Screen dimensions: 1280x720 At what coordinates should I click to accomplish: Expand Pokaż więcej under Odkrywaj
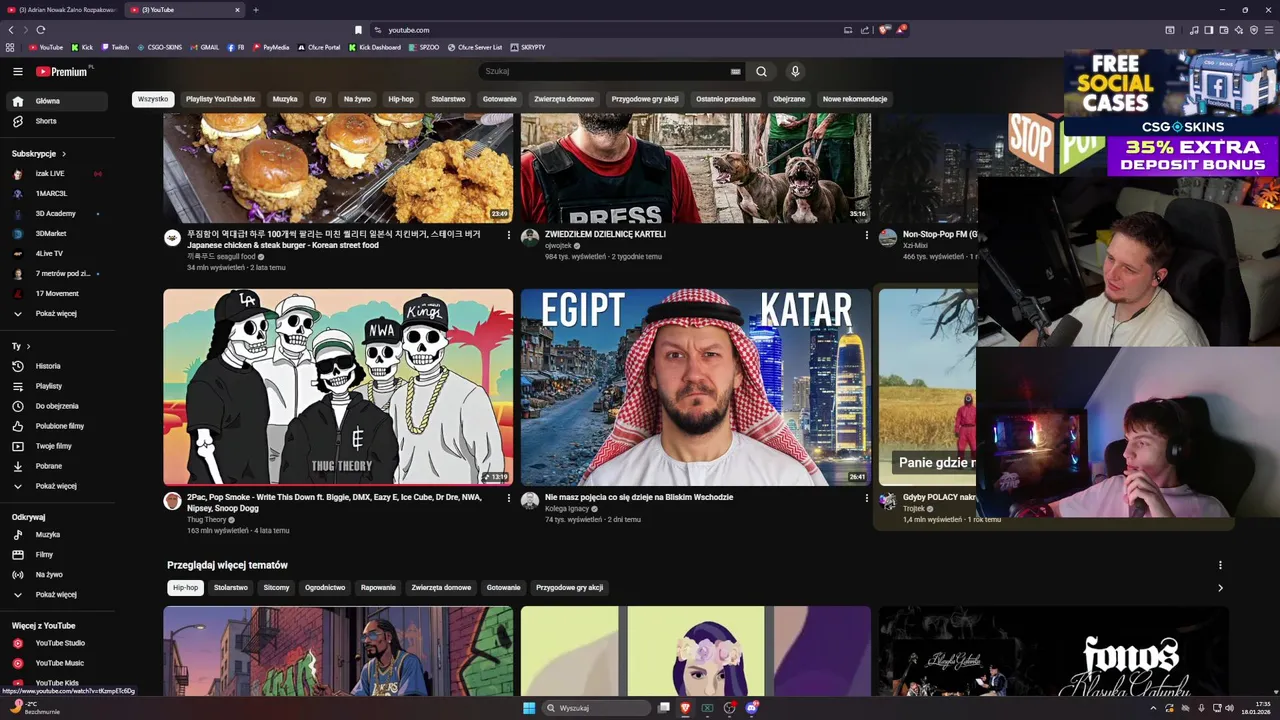pos(56,595)
